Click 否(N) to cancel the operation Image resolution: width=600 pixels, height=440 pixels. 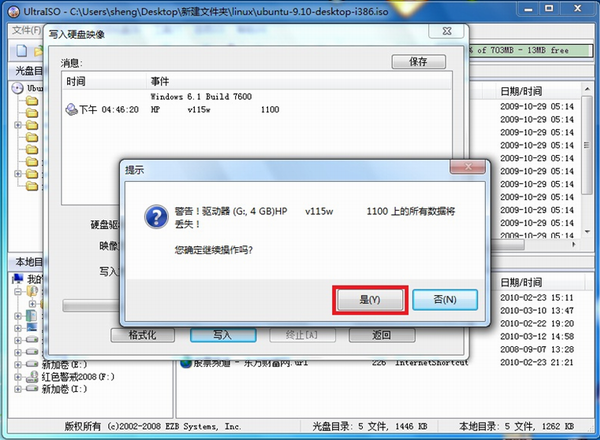click(x=445, y=300)
